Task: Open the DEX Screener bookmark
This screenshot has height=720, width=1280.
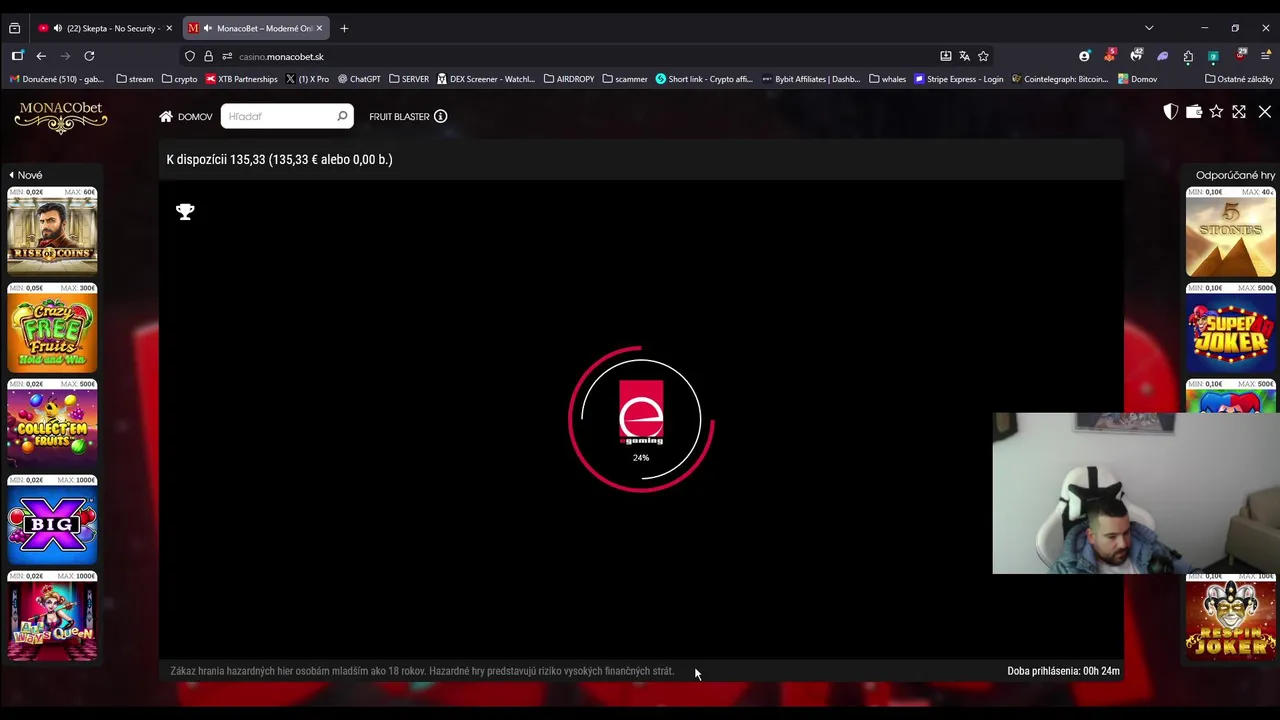Action: point(486,79)
